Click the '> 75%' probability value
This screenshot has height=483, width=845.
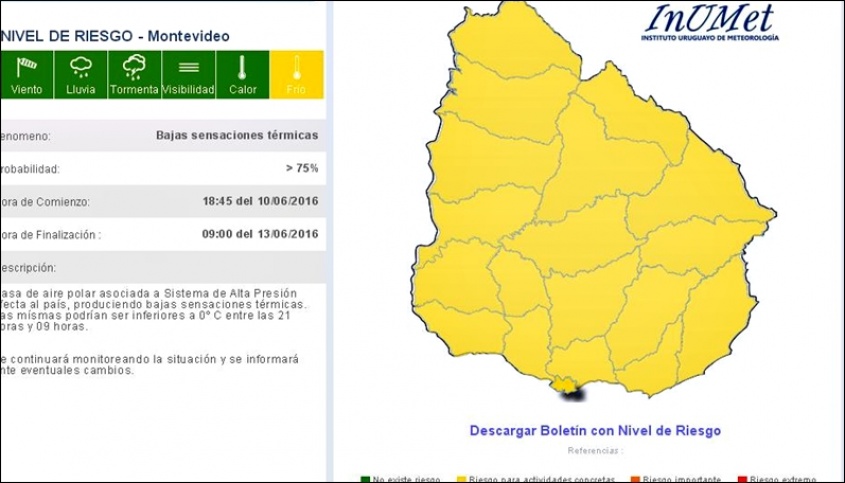pyautogui.click(x=301, y=168)
